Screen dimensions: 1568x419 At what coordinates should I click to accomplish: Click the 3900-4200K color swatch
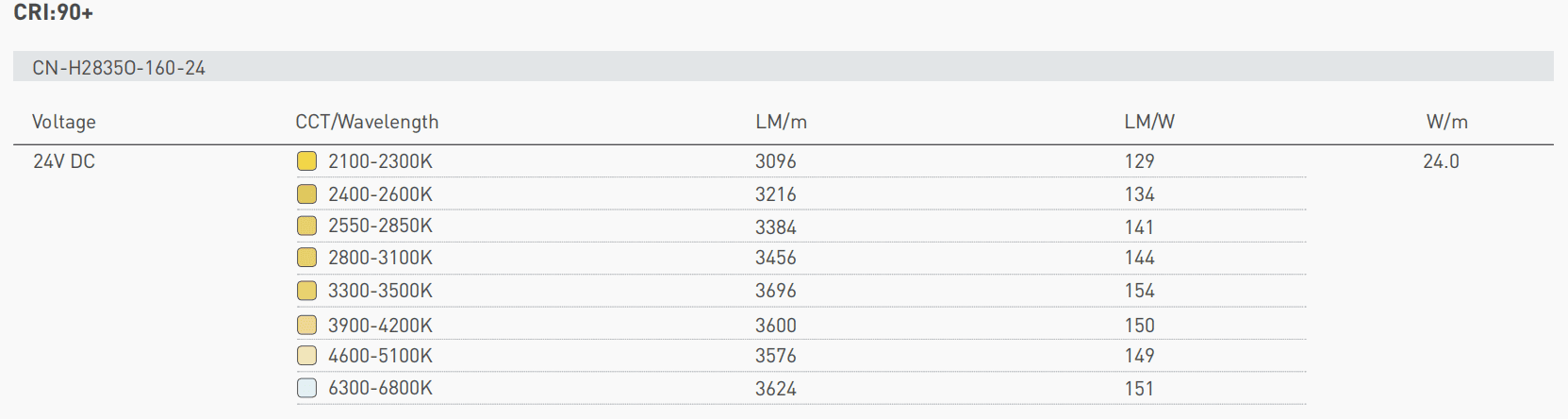306,326
